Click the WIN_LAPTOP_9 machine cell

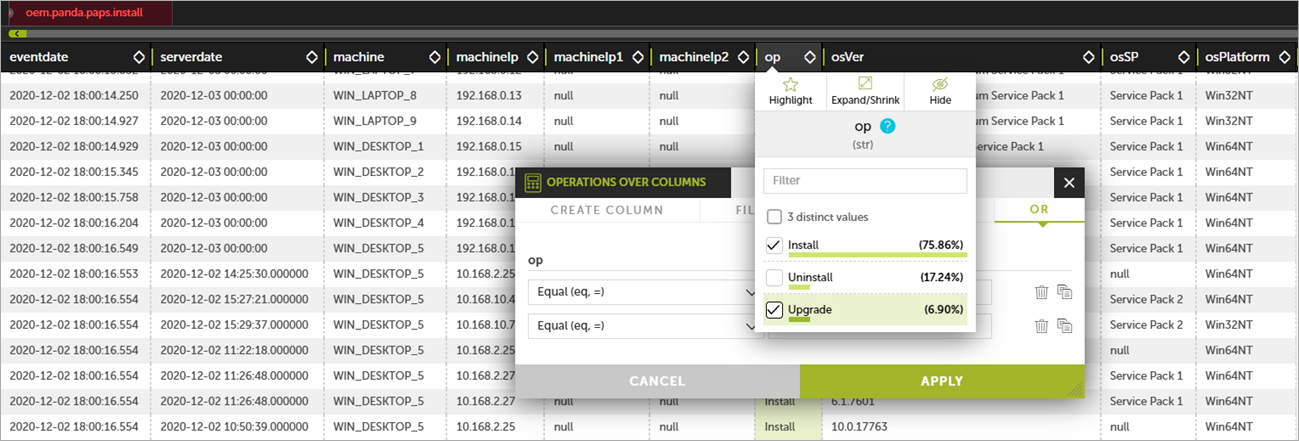(375, 121)
